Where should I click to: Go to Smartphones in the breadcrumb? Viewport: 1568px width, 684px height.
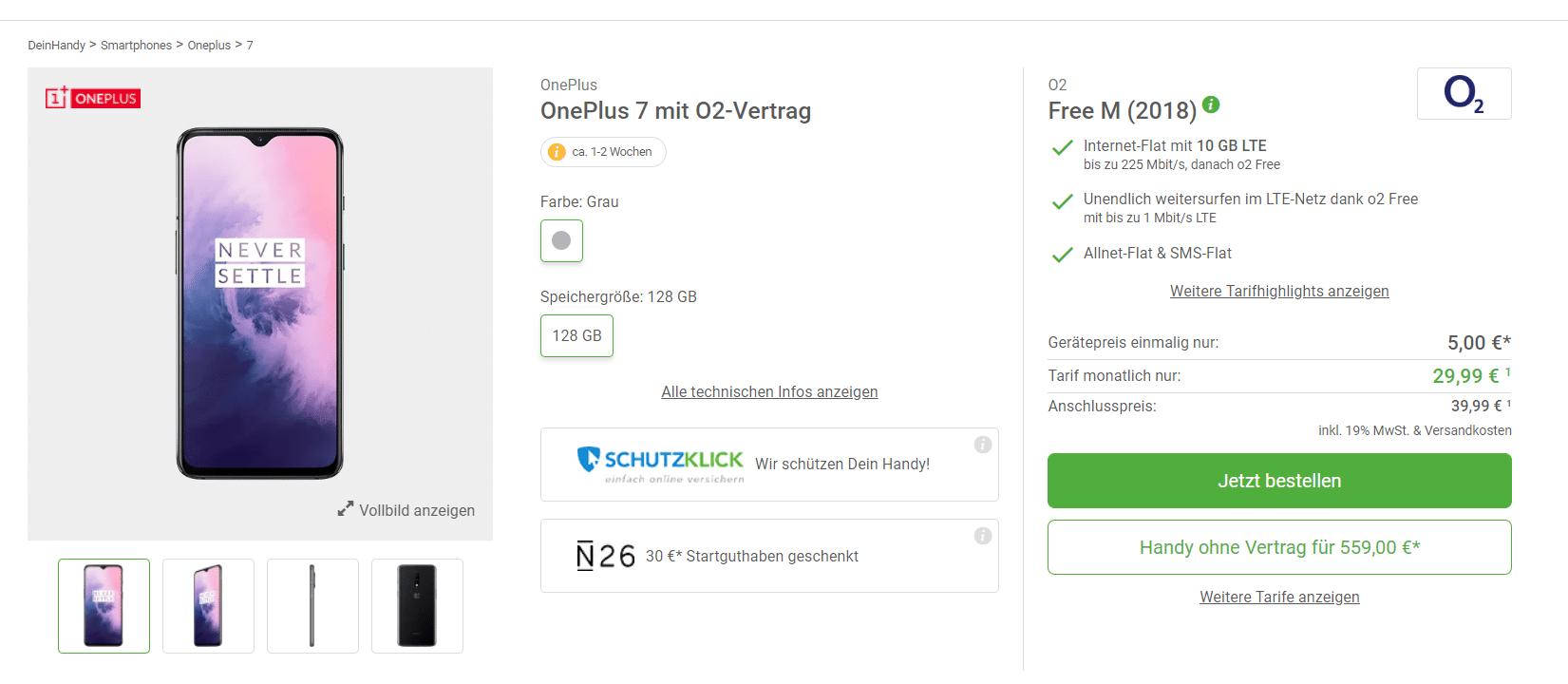(x=136, y=46)
